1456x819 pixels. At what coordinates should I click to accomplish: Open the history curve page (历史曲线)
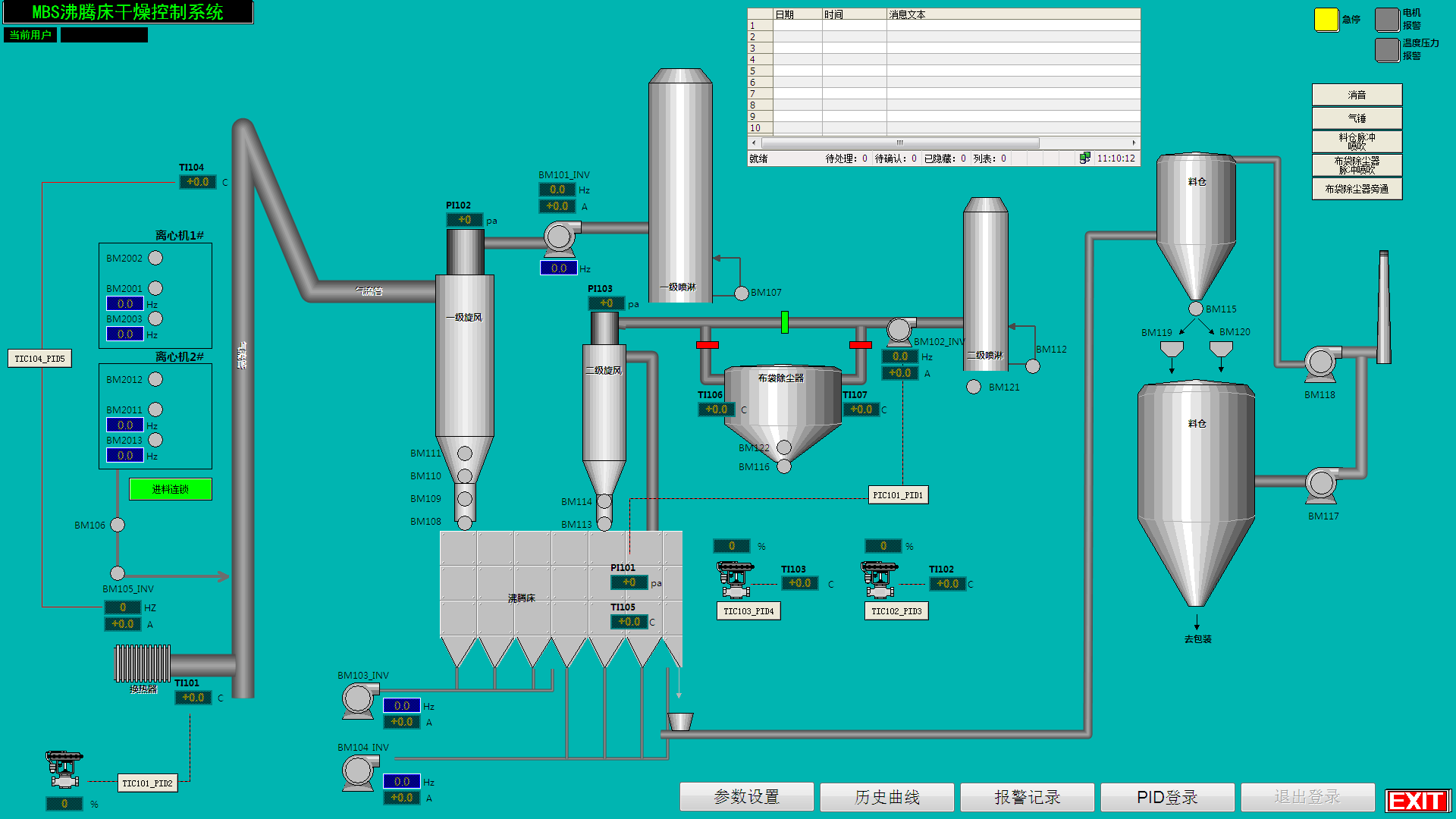(887, 797)
